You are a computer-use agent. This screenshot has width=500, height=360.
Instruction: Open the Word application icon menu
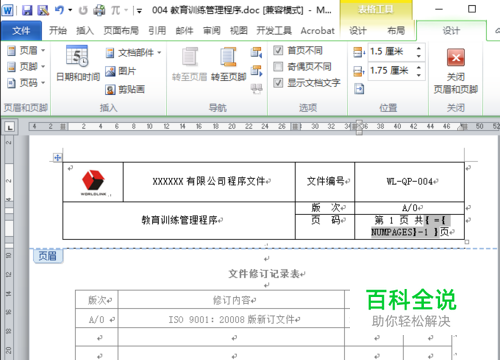[x=7, y=10]
